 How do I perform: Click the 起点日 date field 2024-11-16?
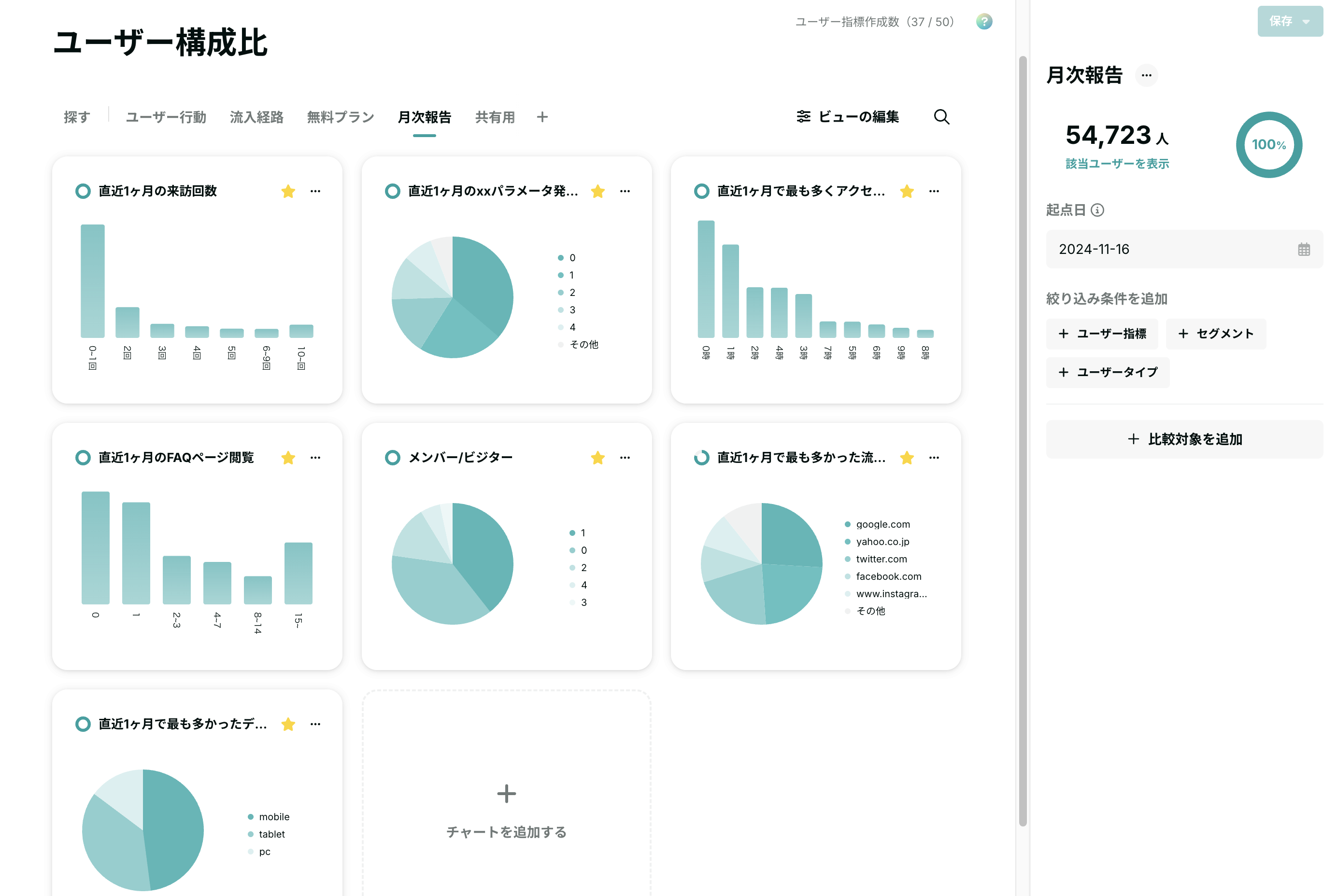[x=1184, y=249]
